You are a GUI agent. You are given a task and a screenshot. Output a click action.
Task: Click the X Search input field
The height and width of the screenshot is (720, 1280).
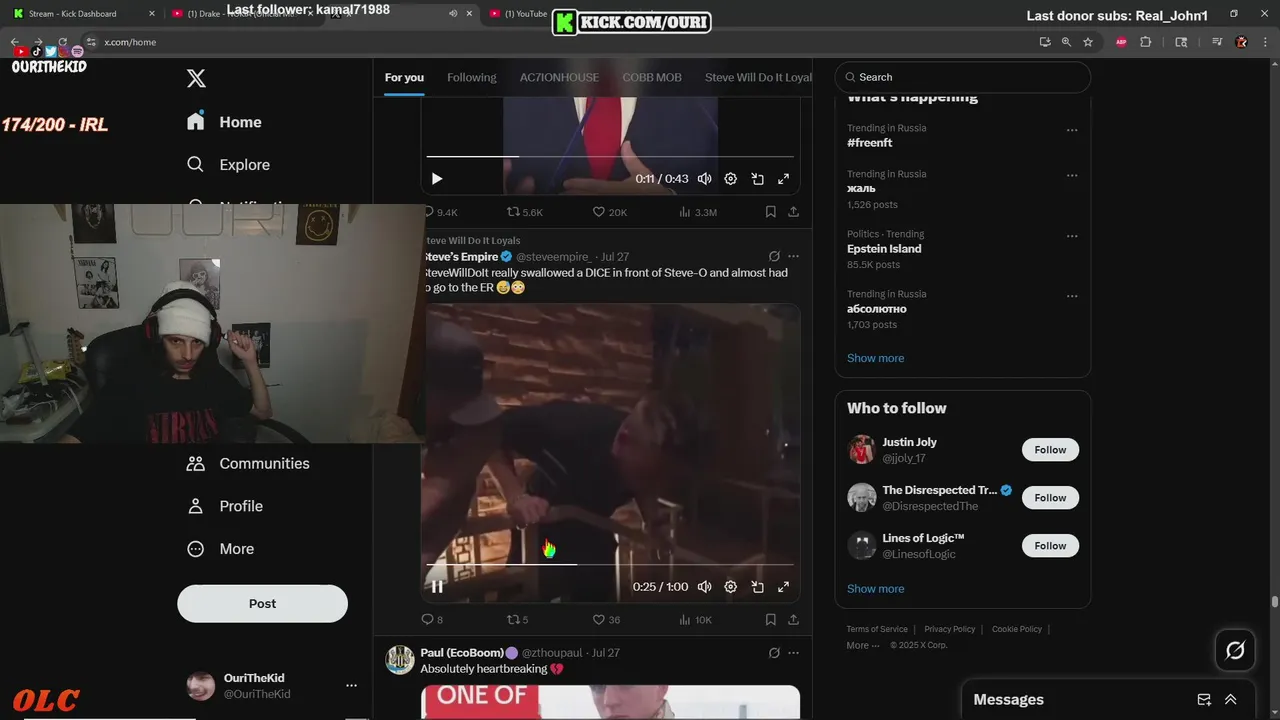(963, 77)
